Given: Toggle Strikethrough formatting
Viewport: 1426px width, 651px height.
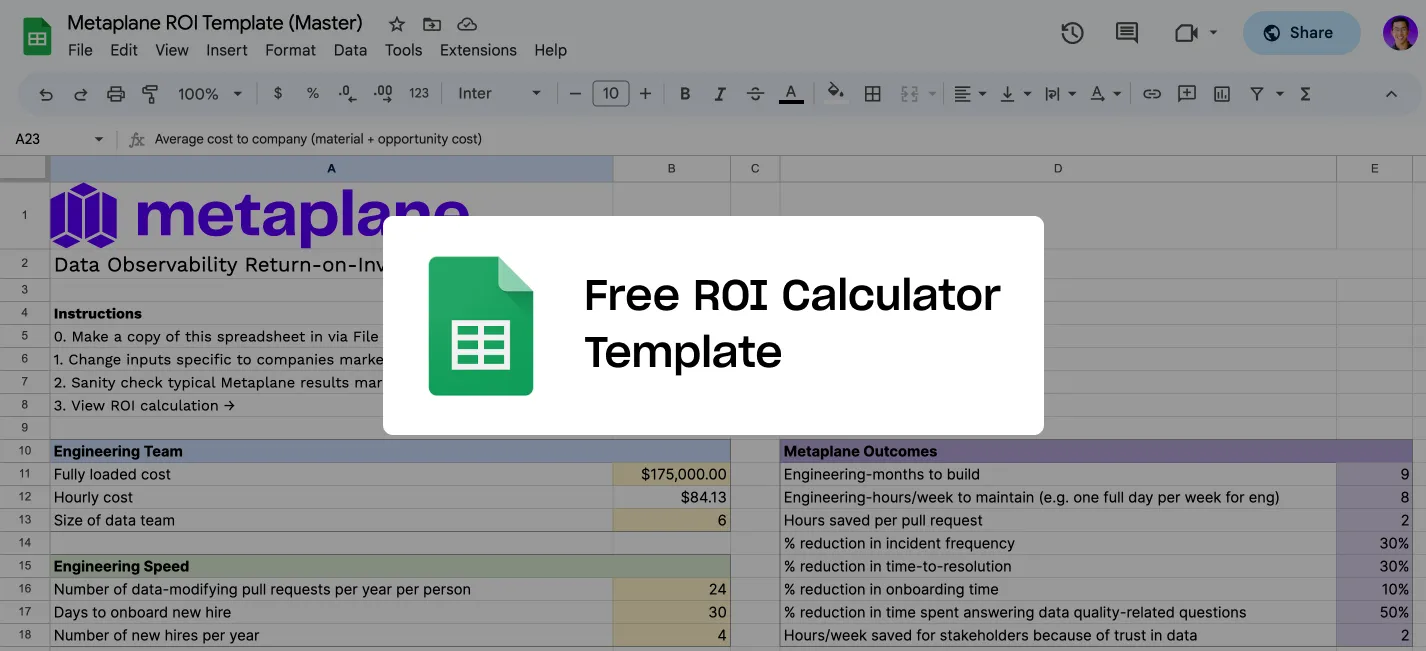Looking at the screenshot, I should (755, 94).
